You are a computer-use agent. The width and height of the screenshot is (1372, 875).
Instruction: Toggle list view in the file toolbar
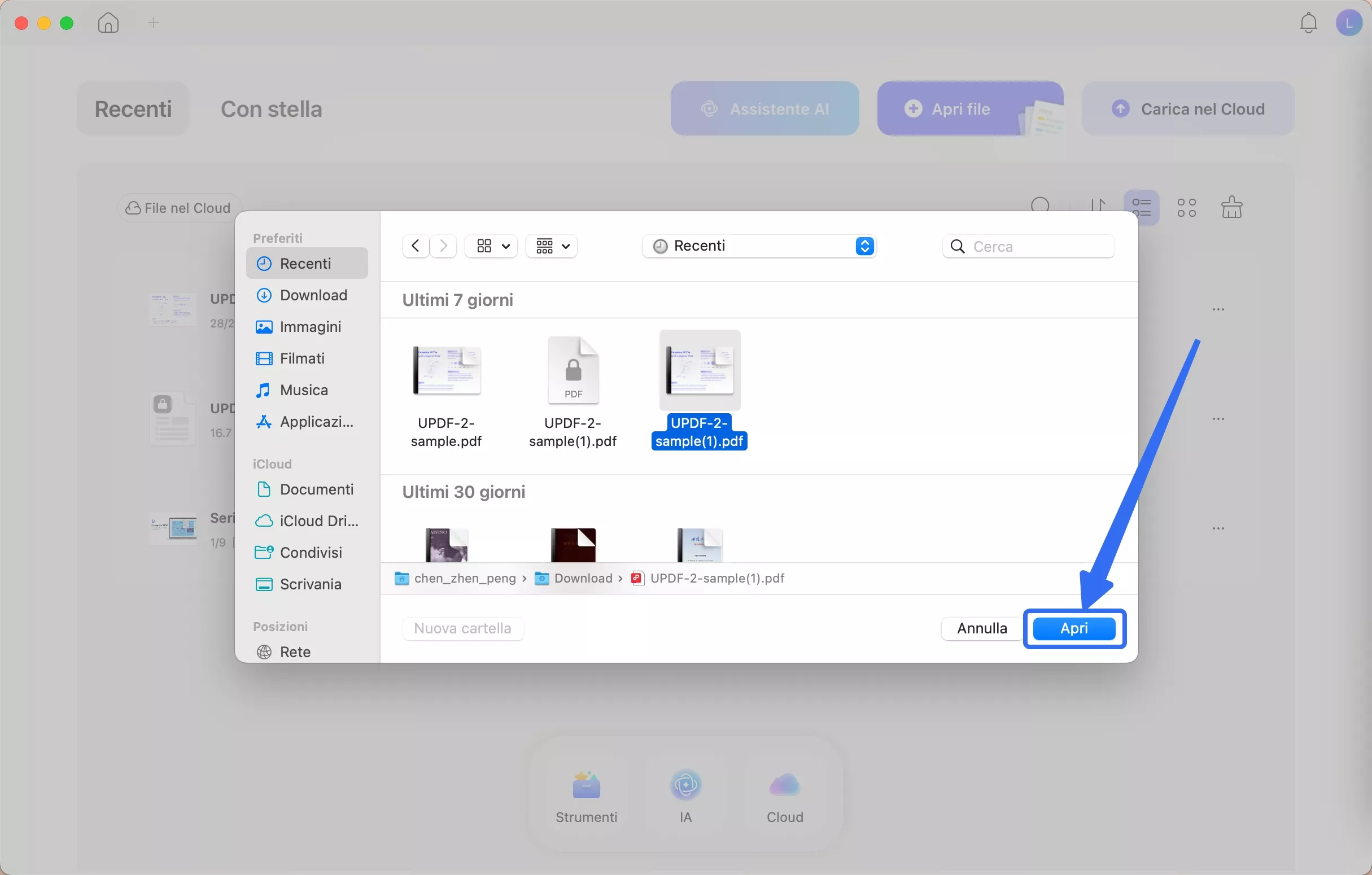pyautogui.click(x=1142, y=206)
